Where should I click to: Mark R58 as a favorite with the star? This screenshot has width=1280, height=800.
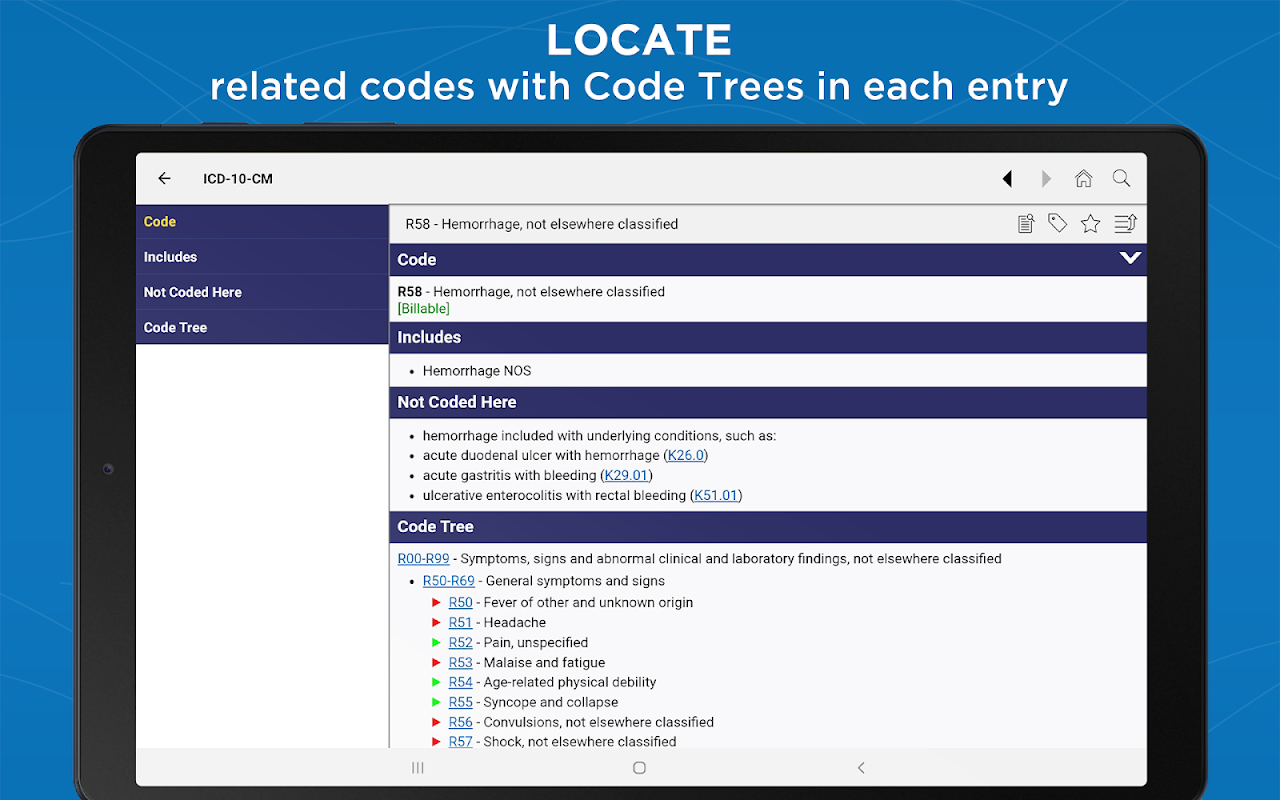[x=1091, y=224]
